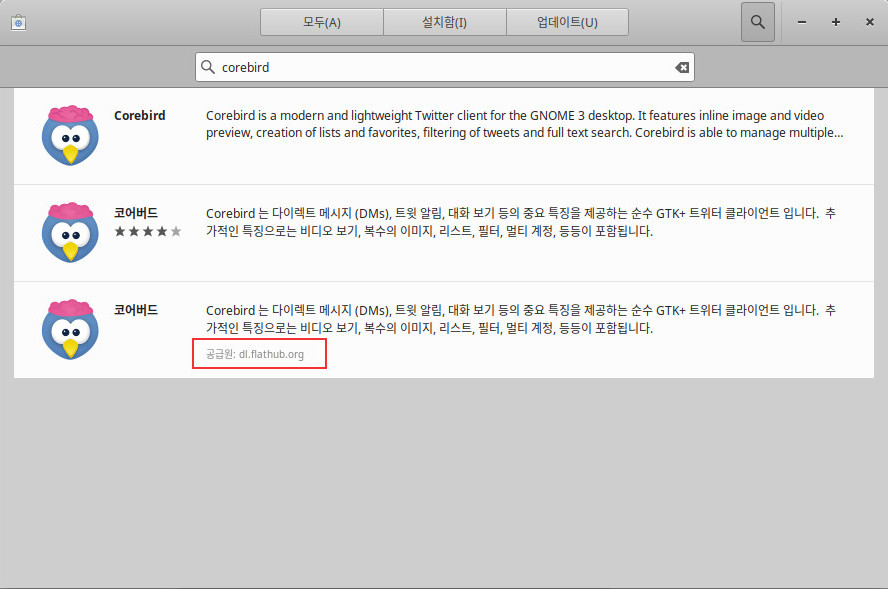This screenshot has height=589, width=888.
Task: Click the software store bag icon
Action: pos(18,23)
